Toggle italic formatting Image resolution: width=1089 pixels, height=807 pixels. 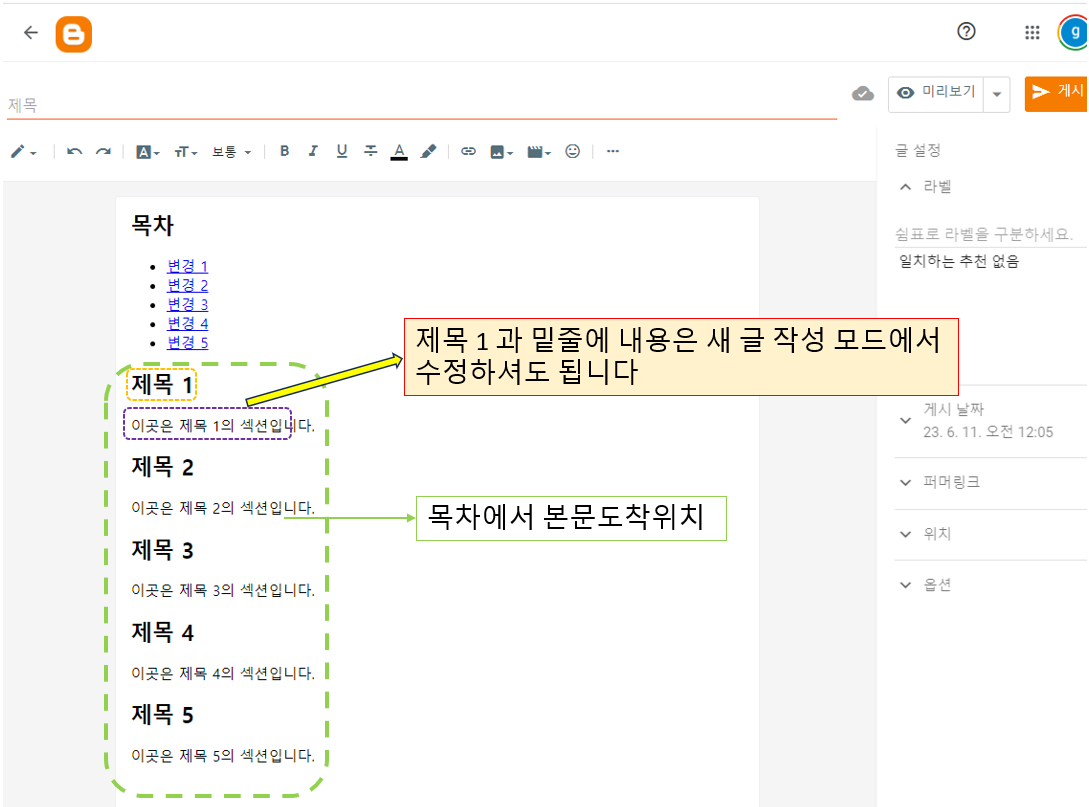coord(312,151)
